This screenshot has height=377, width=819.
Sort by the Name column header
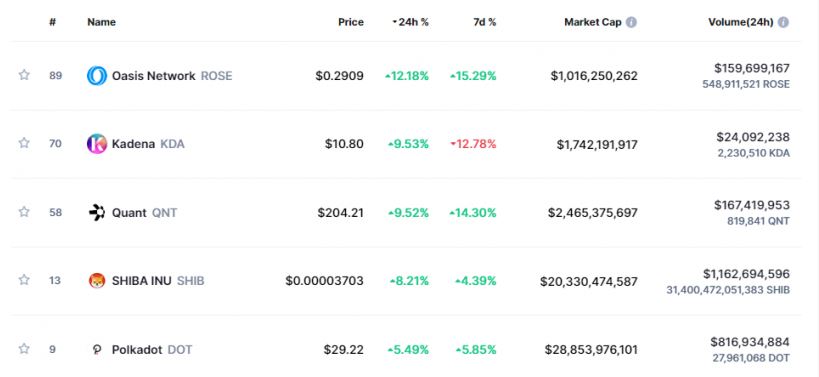tap(101, 22)
